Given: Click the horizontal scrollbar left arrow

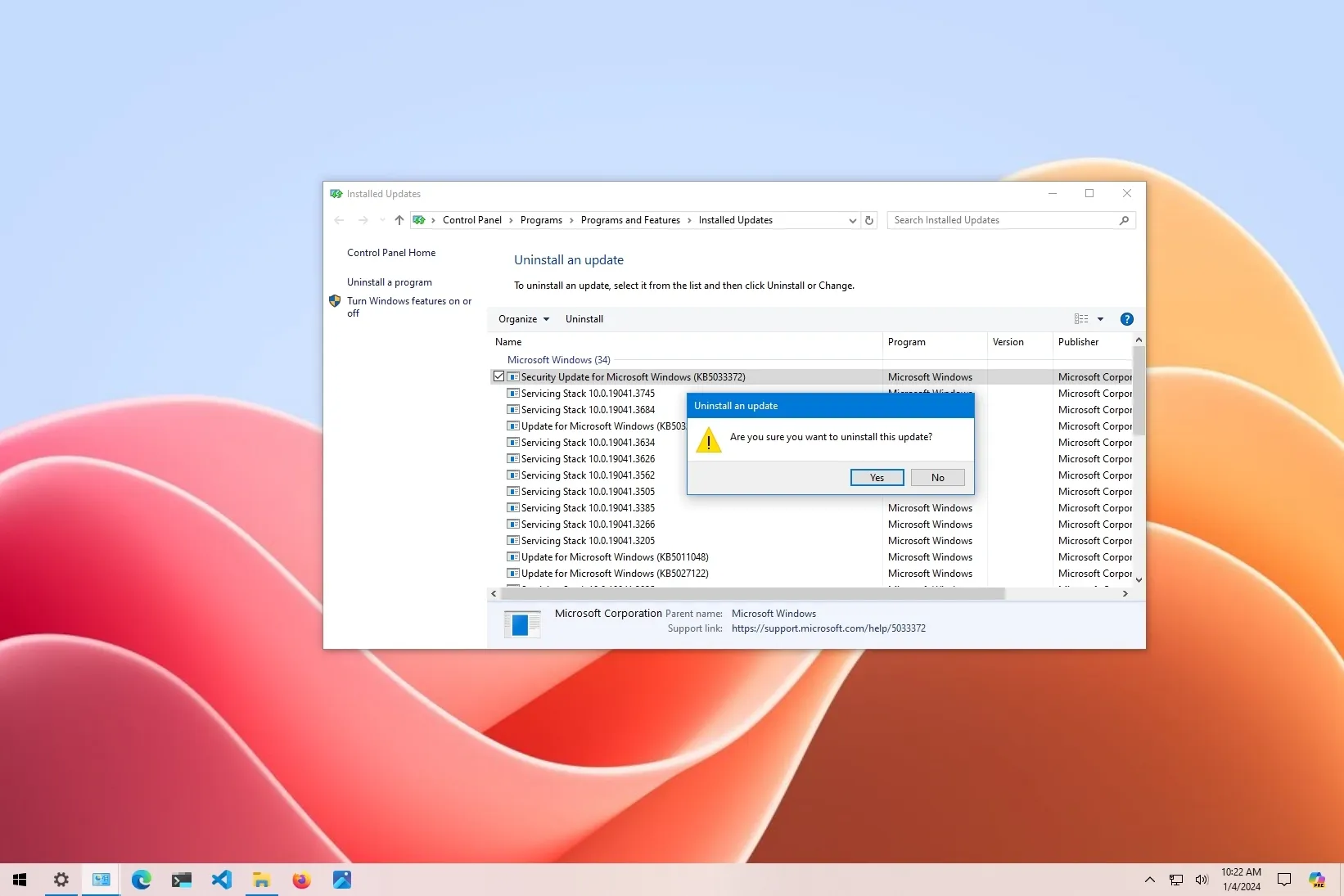Looking at the screenshot, I should pos(494,594).
